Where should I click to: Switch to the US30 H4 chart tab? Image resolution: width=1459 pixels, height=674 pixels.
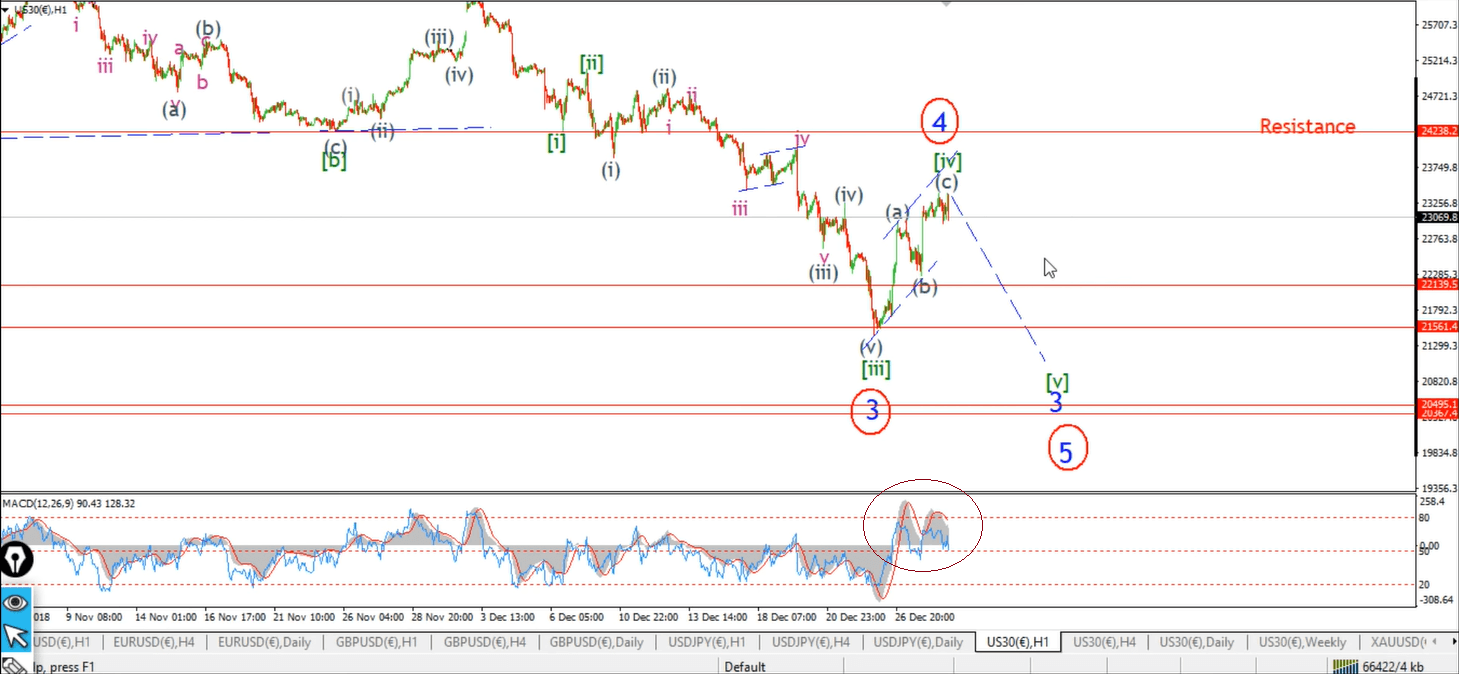point(1105,642)
